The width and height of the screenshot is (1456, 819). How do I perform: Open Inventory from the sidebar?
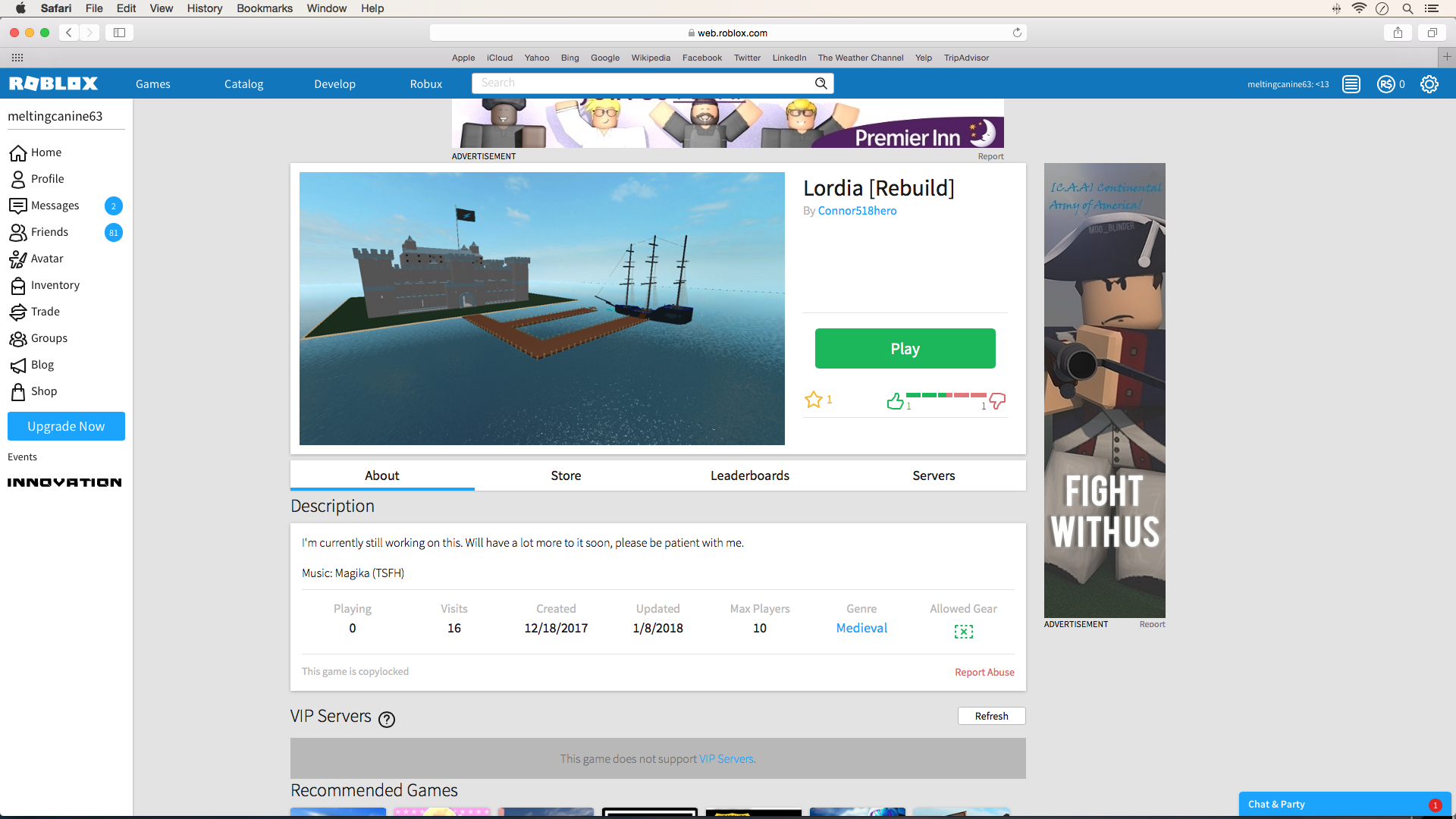(55, 285)
